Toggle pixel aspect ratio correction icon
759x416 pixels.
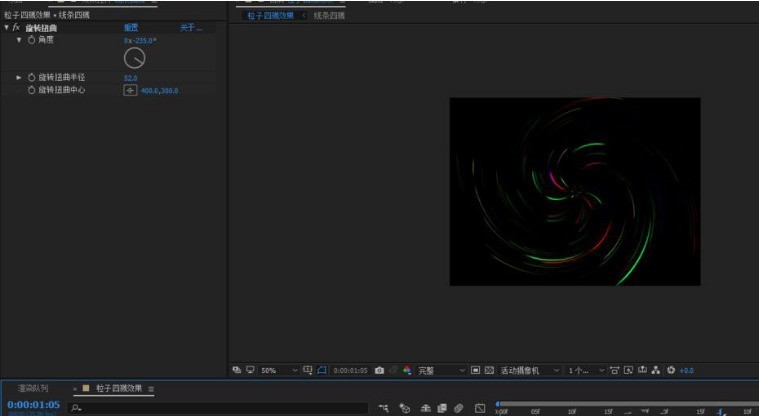(614, 370)
